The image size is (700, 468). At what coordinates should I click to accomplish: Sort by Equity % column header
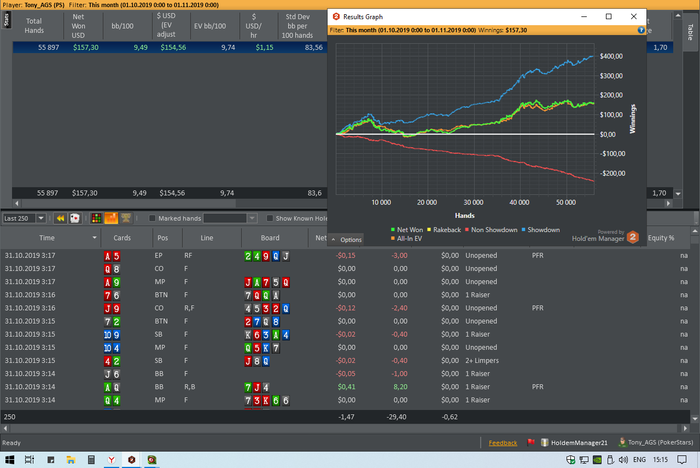(x=661, y=238)
